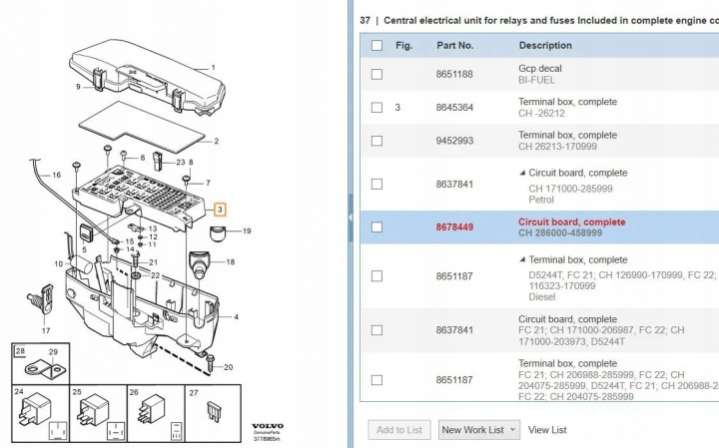Click the highlighted callout number 3

tap(221, 210)
